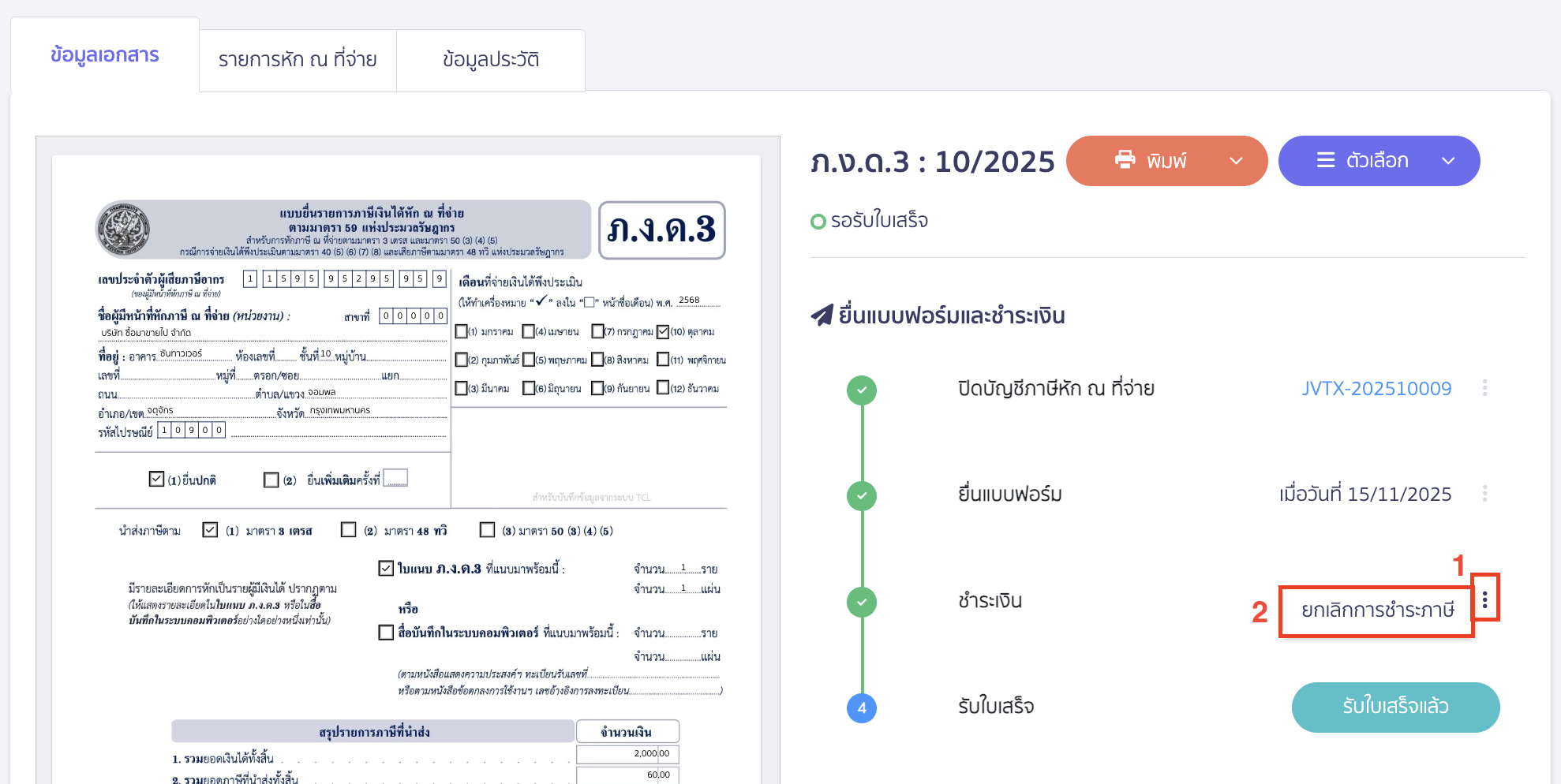This screenshot has height=784, width=1561.
Task: Click the status circle beside รอรับใบเสร็จ
Action: click(818, 221)
